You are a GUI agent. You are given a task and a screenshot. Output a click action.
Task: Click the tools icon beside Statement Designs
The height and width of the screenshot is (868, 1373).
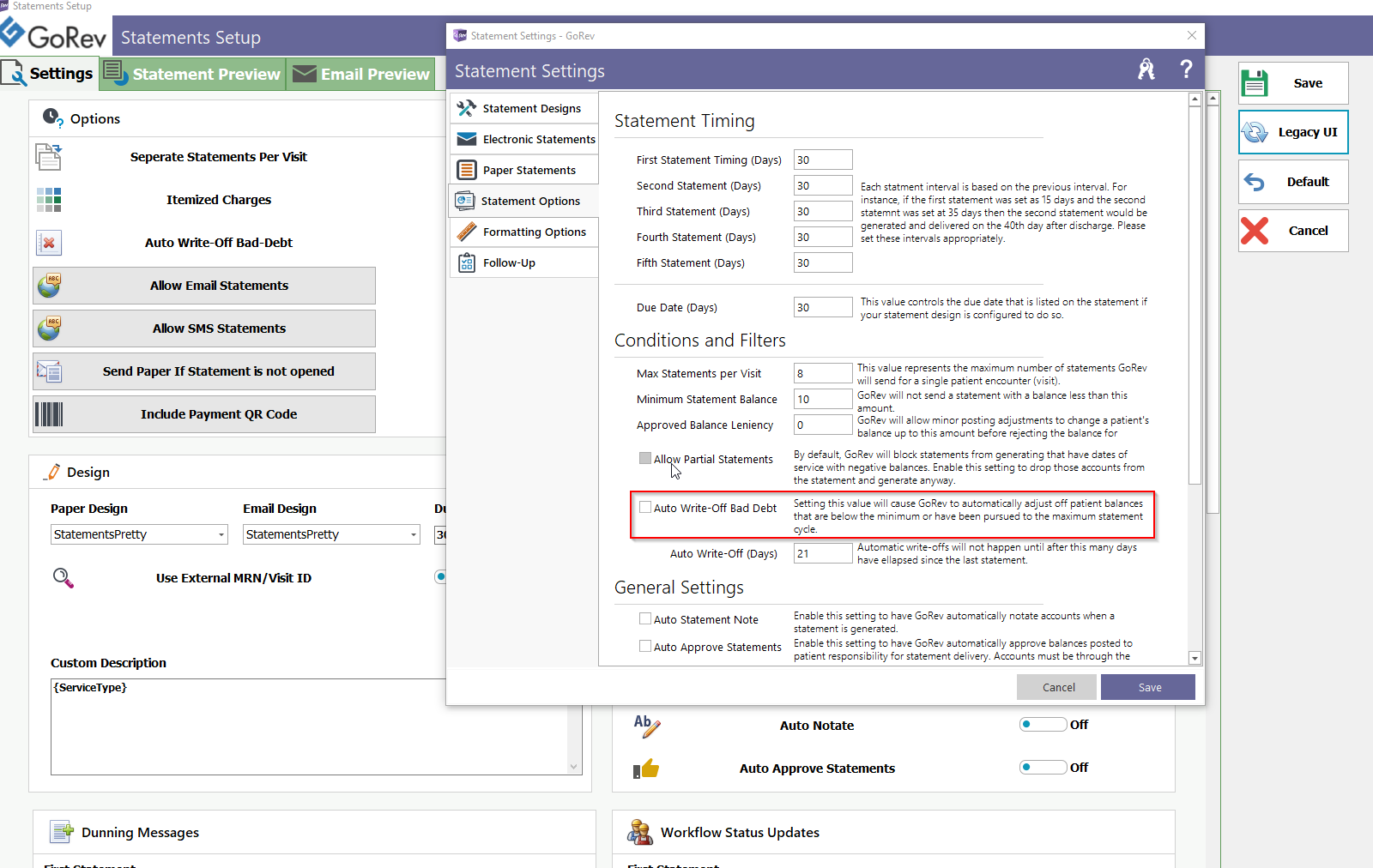[467, 108]
